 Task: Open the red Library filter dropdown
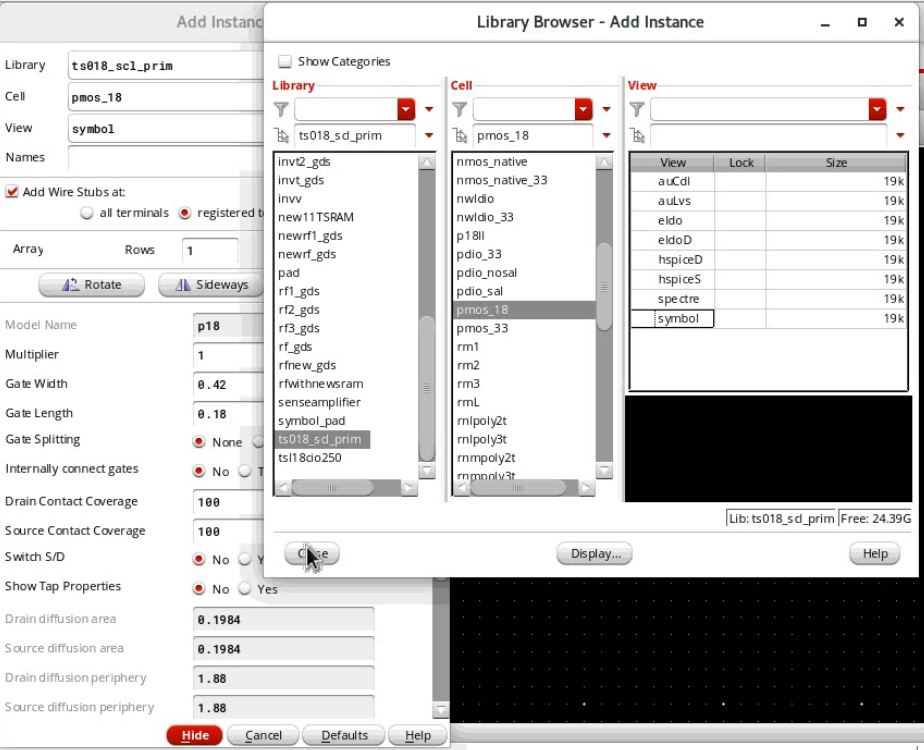tap(408, 107)
